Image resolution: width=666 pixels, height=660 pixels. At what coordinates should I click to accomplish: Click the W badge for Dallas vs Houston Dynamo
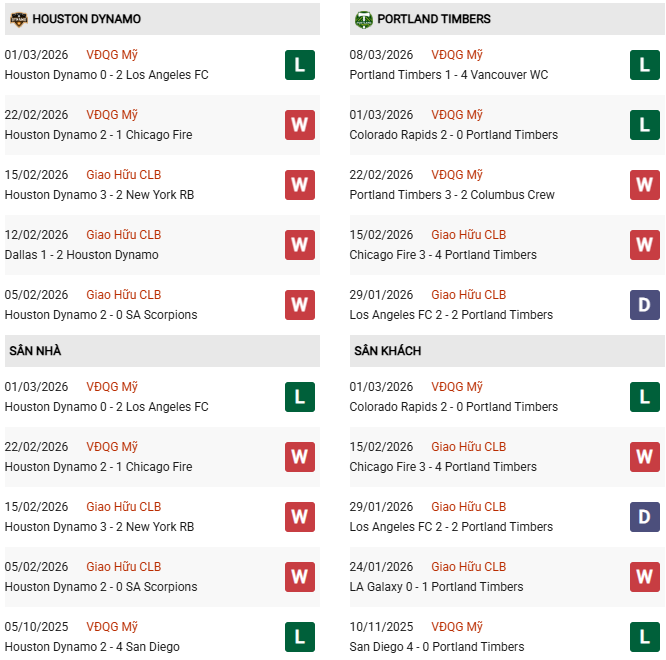(x=300, y=245)
